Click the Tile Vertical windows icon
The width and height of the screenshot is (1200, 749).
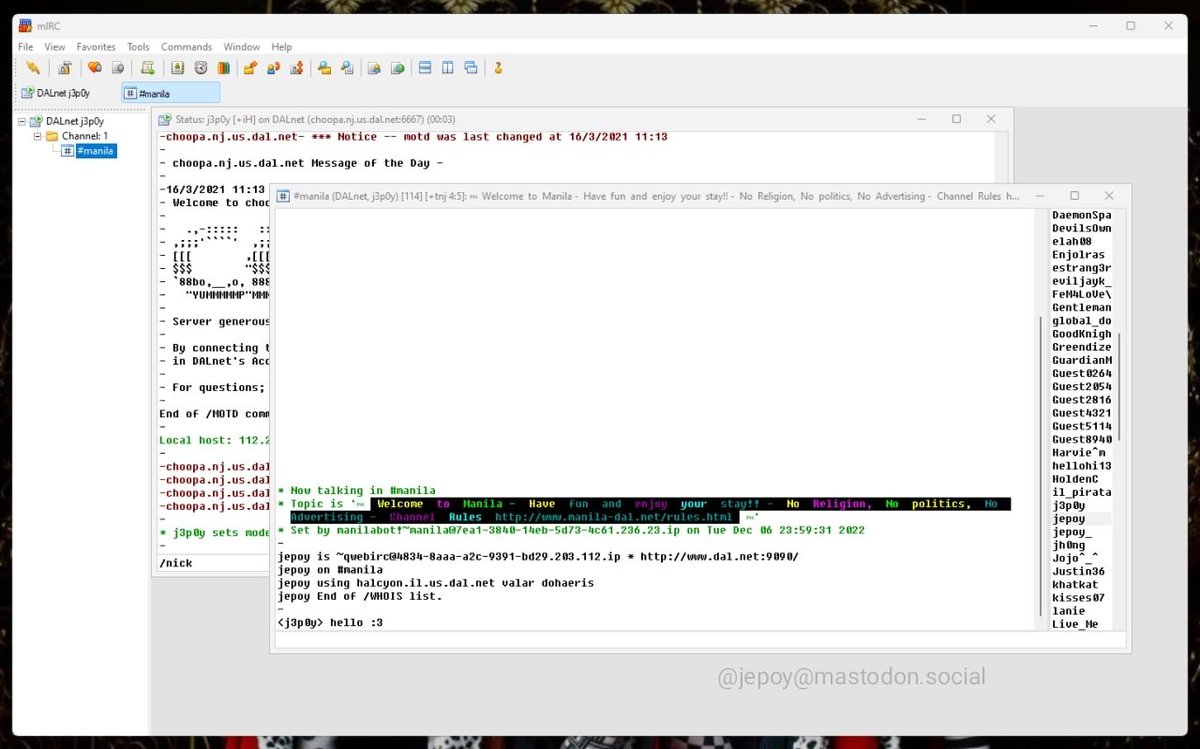(447, 68)
